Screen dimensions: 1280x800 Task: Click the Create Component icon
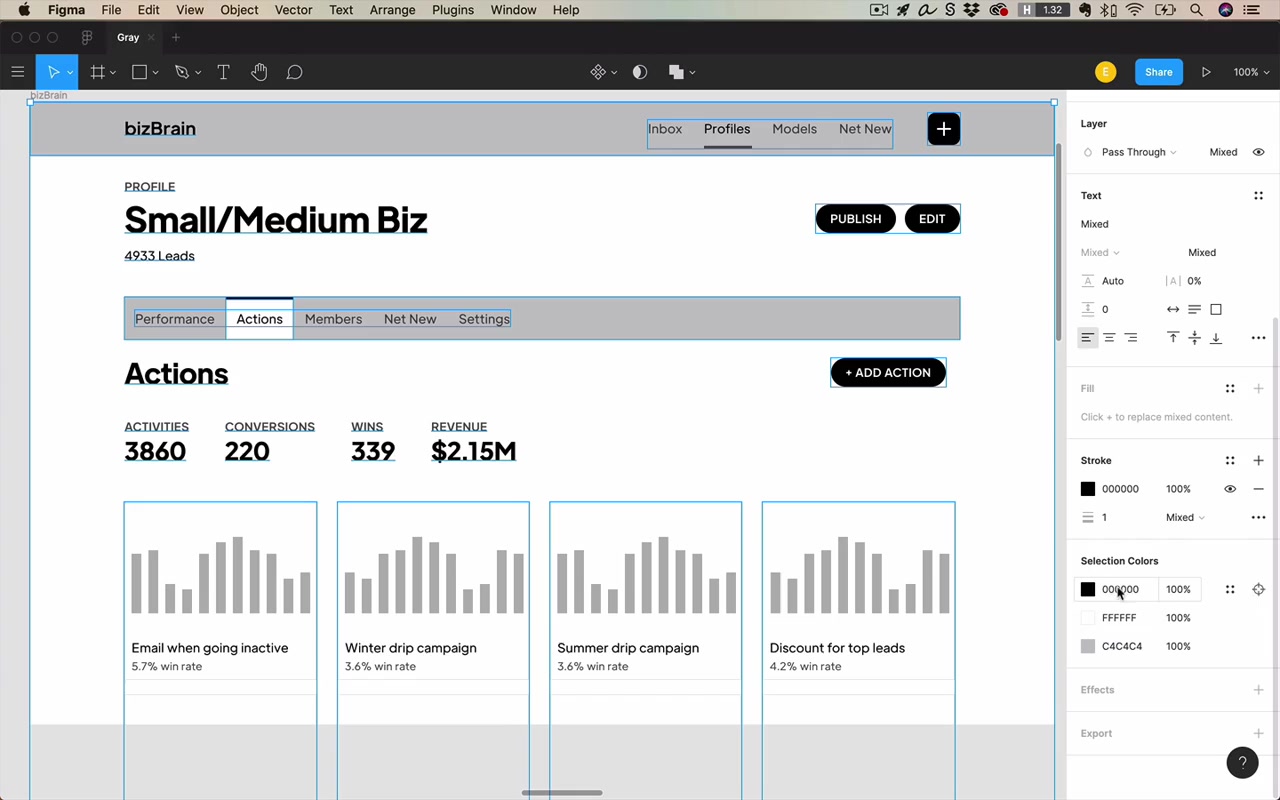pyautogui.click(x=598, y=72)
